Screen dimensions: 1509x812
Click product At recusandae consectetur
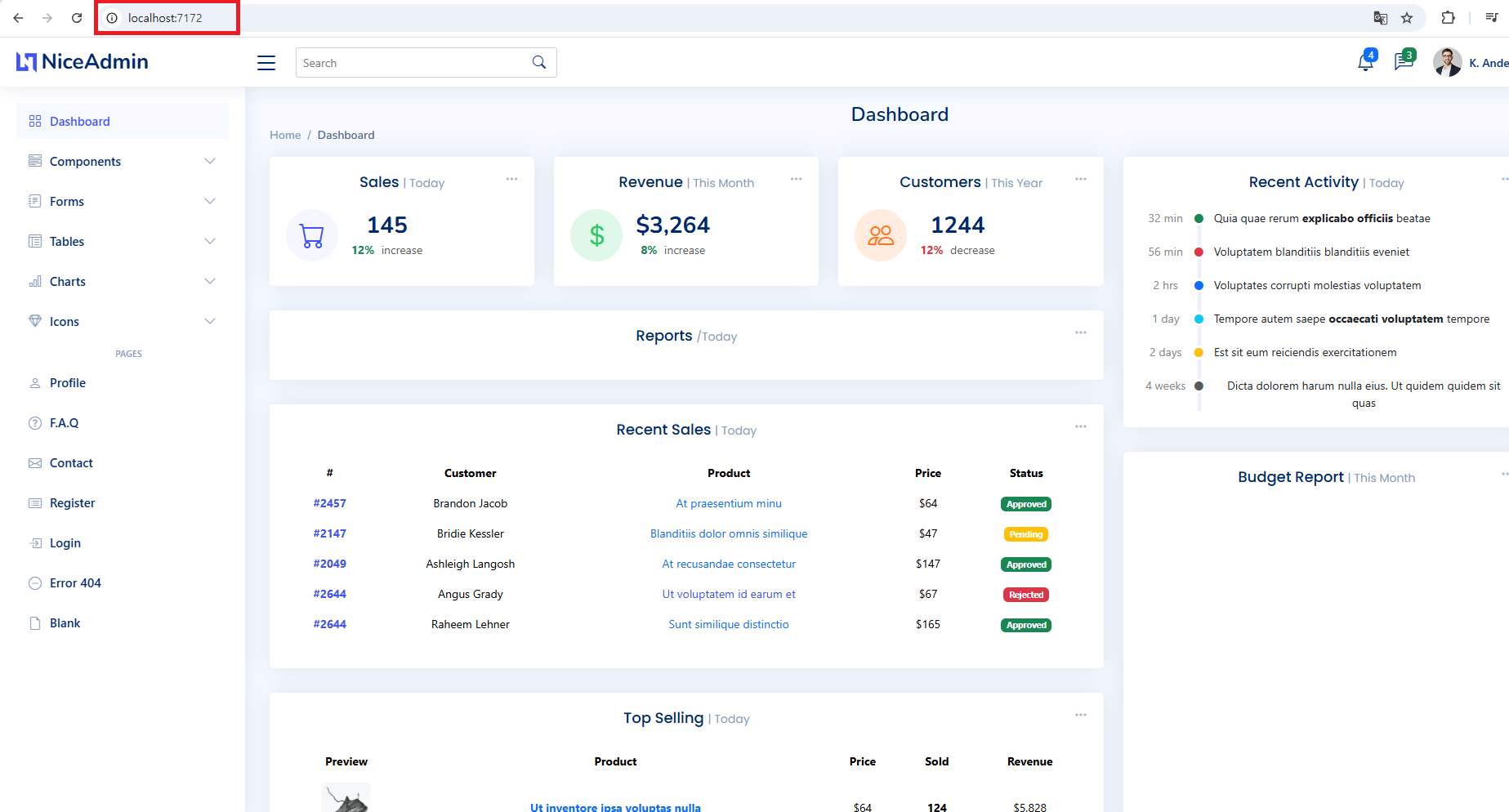tap(729, 564)
